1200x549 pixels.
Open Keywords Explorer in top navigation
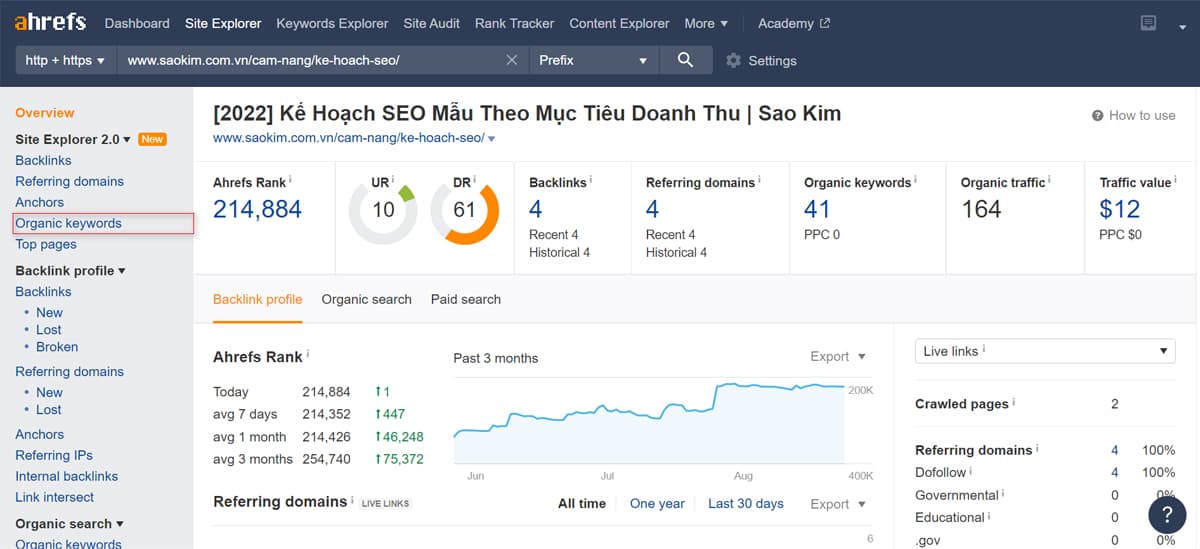pyautogui.click(x=332, y=23)
